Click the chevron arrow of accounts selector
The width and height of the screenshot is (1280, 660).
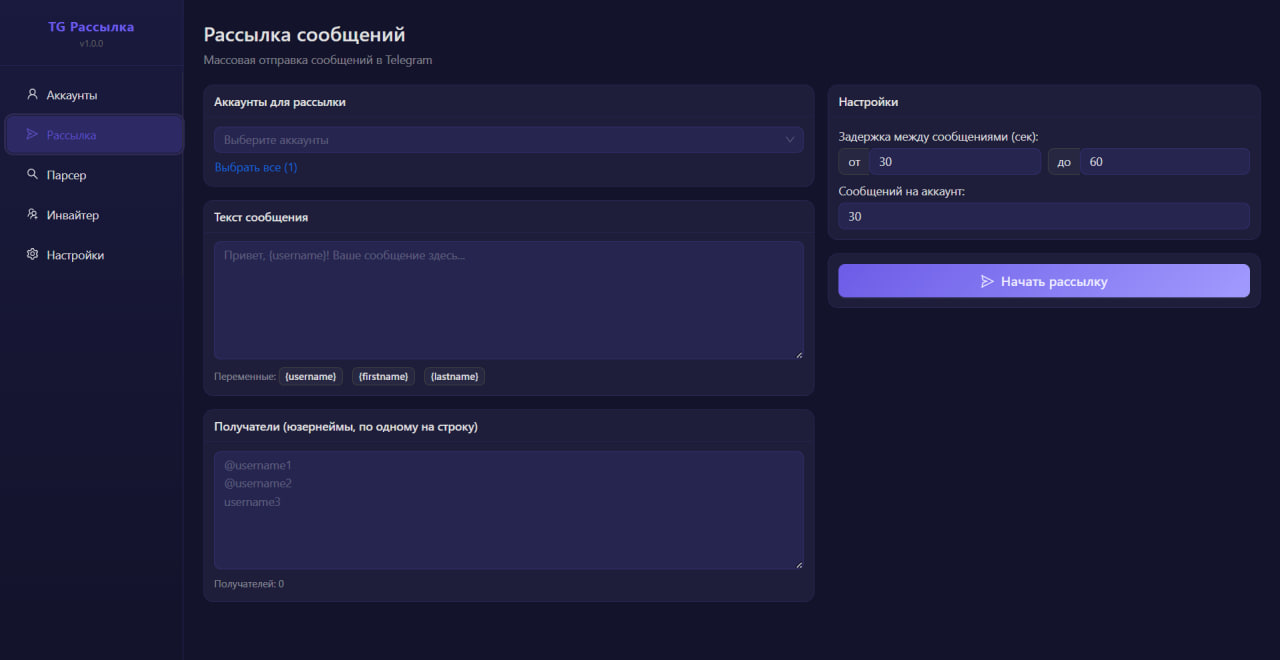point(790,140)
